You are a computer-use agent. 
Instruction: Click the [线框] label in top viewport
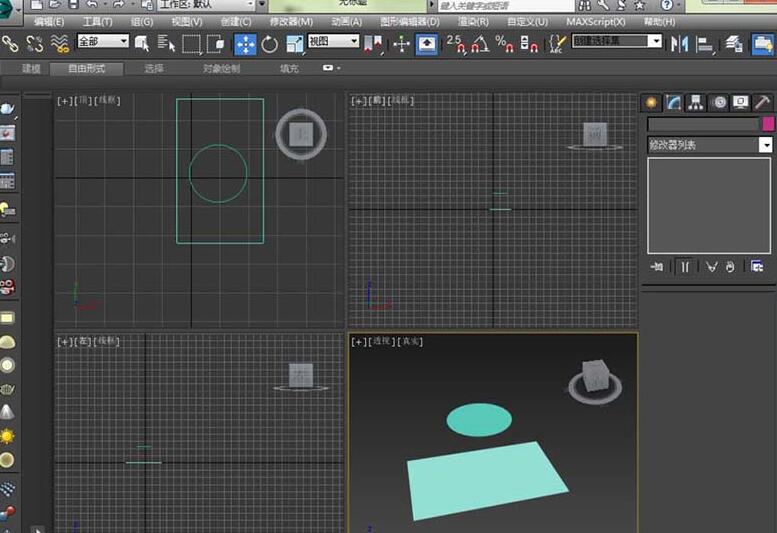pos(105,101)
